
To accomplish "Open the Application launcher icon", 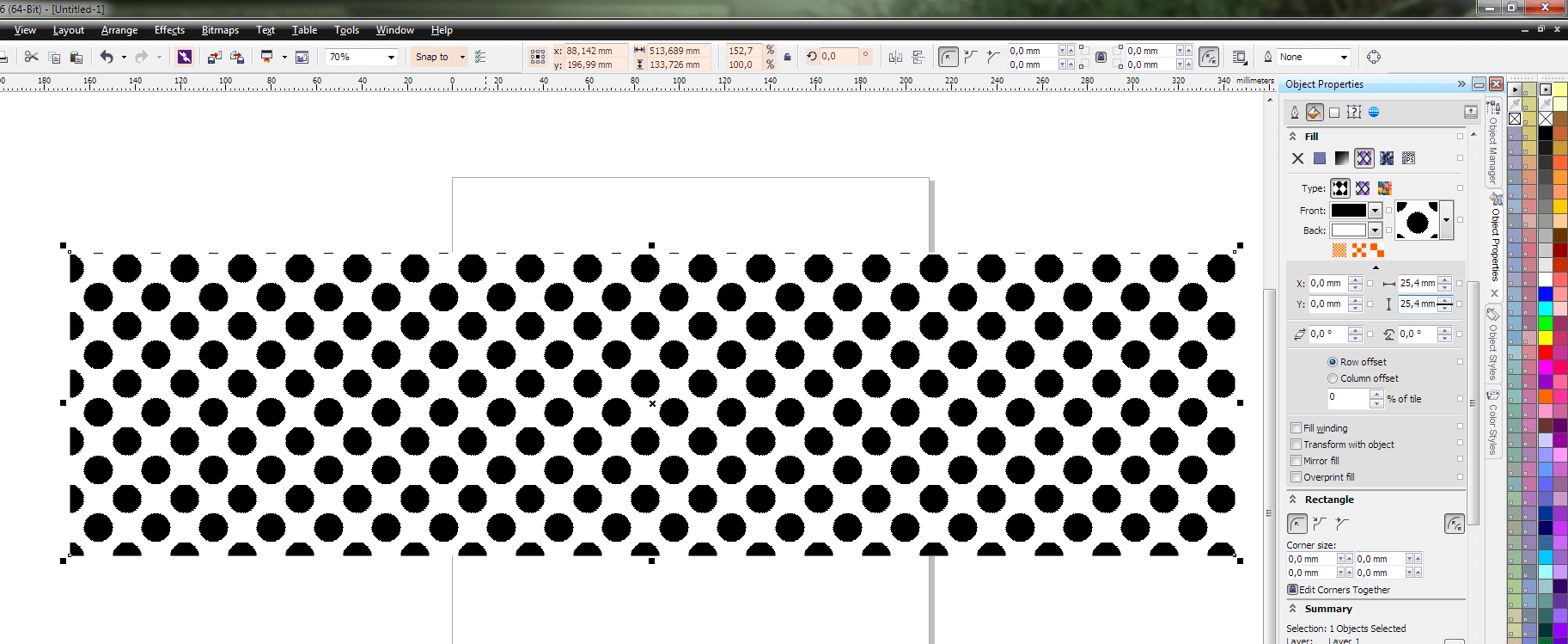I will (267, 57).
